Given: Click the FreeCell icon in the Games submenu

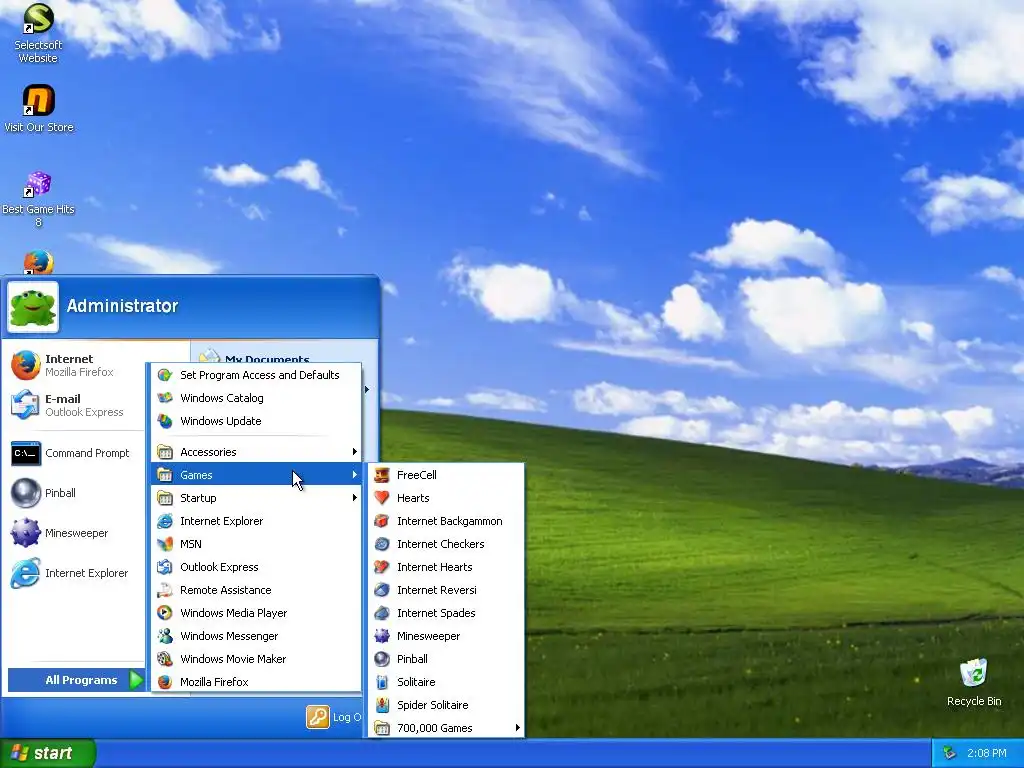Looking at the screenshot, I should tap(382, 475).
